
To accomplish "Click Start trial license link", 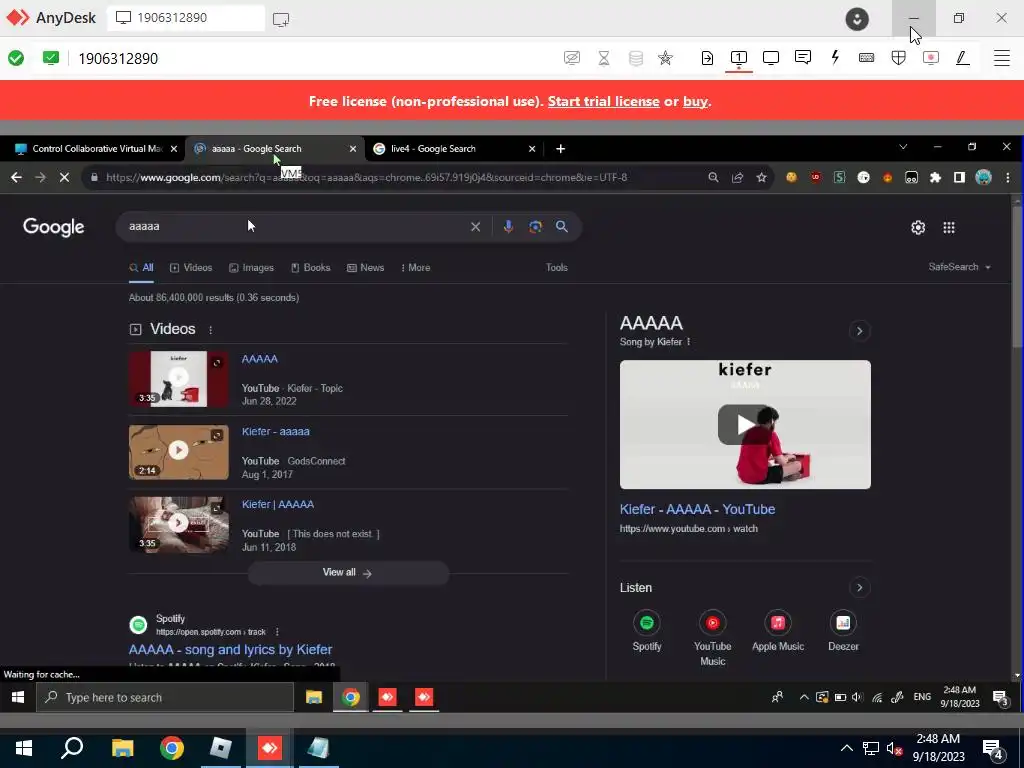I will pyautogui.click(x=603, y=101).
